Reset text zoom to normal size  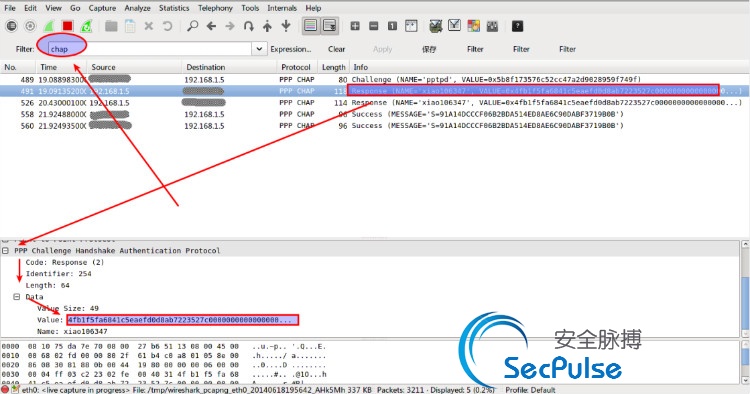tap(392, 26)
